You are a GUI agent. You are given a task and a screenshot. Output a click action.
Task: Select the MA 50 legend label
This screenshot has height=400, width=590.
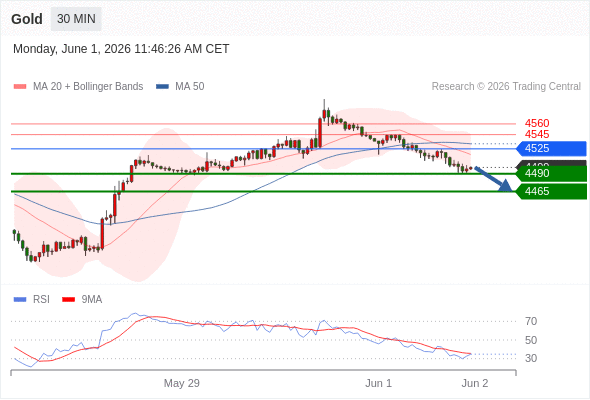tap(190, 87)
